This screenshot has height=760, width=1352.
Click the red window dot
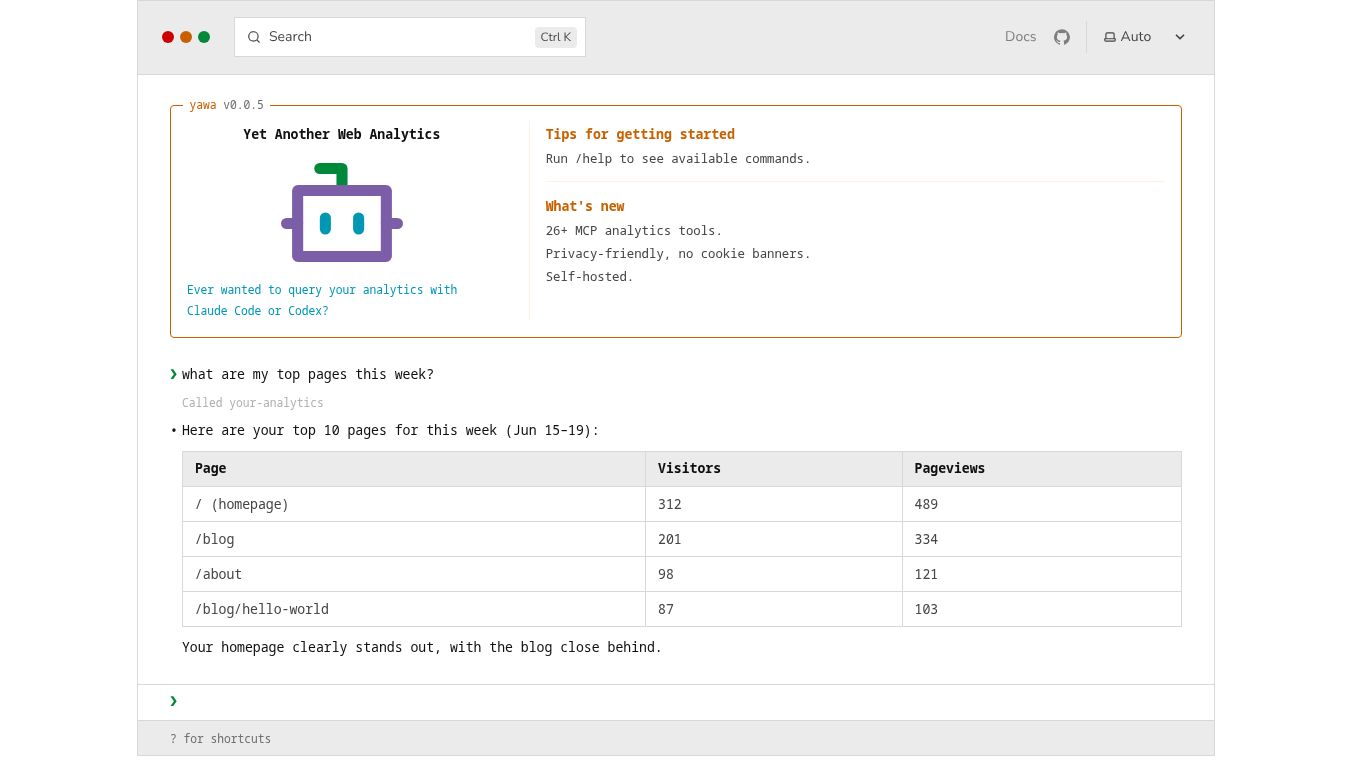[168, 37]
